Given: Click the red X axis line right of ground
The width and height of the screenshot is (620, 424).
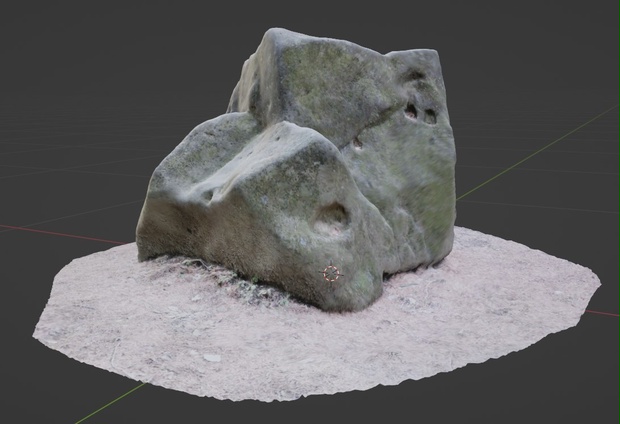Looking at the screenshot, I should point(603,313).
